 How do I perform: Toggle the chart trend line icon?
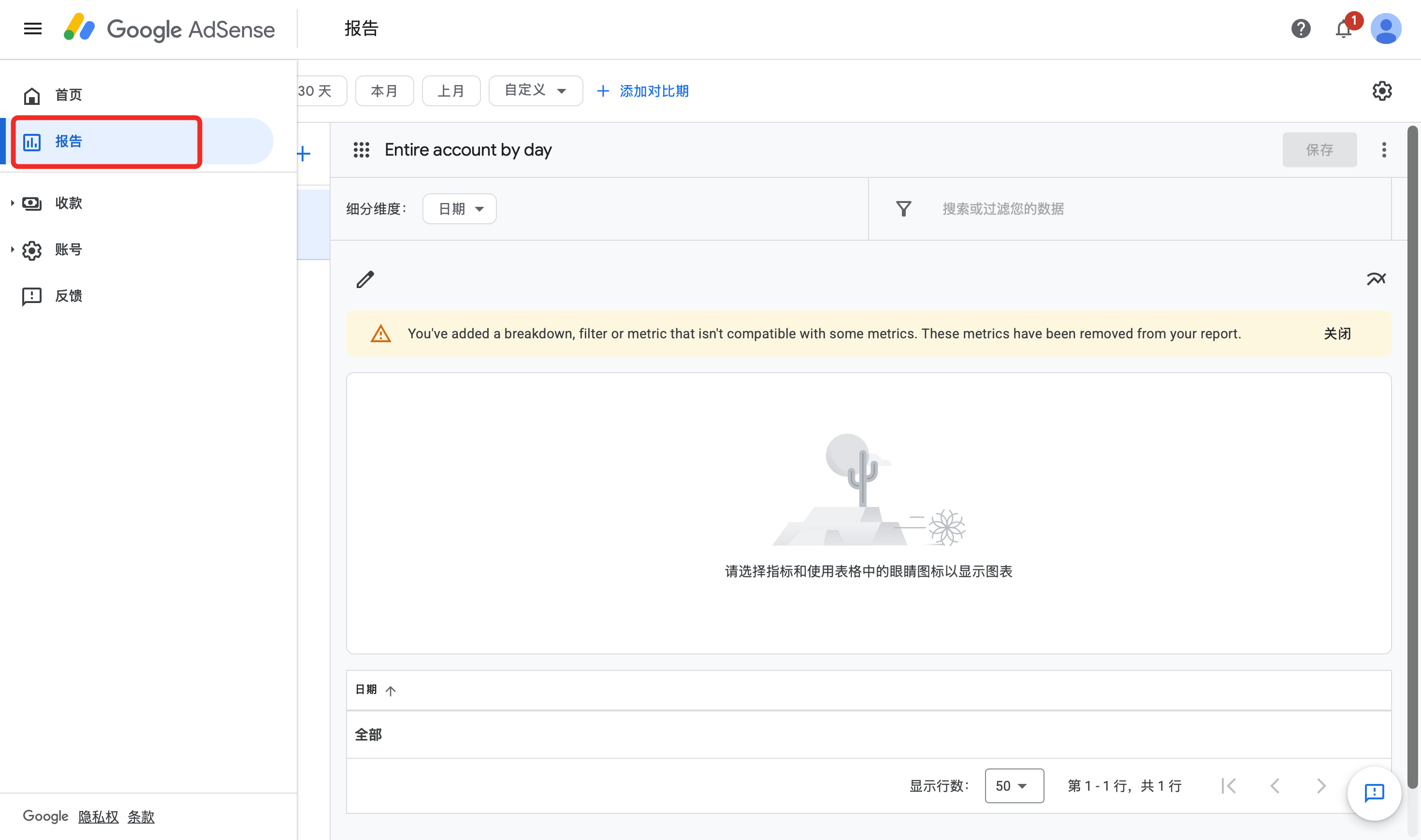point(1376,279)
